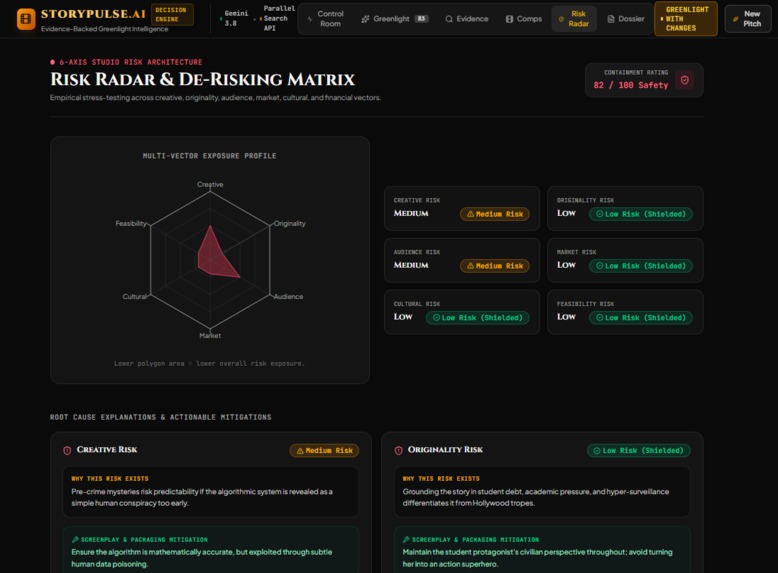Switch to the Greenlight tab
Image resolution: width=778 pixels, height=573 pixels.
394,19
